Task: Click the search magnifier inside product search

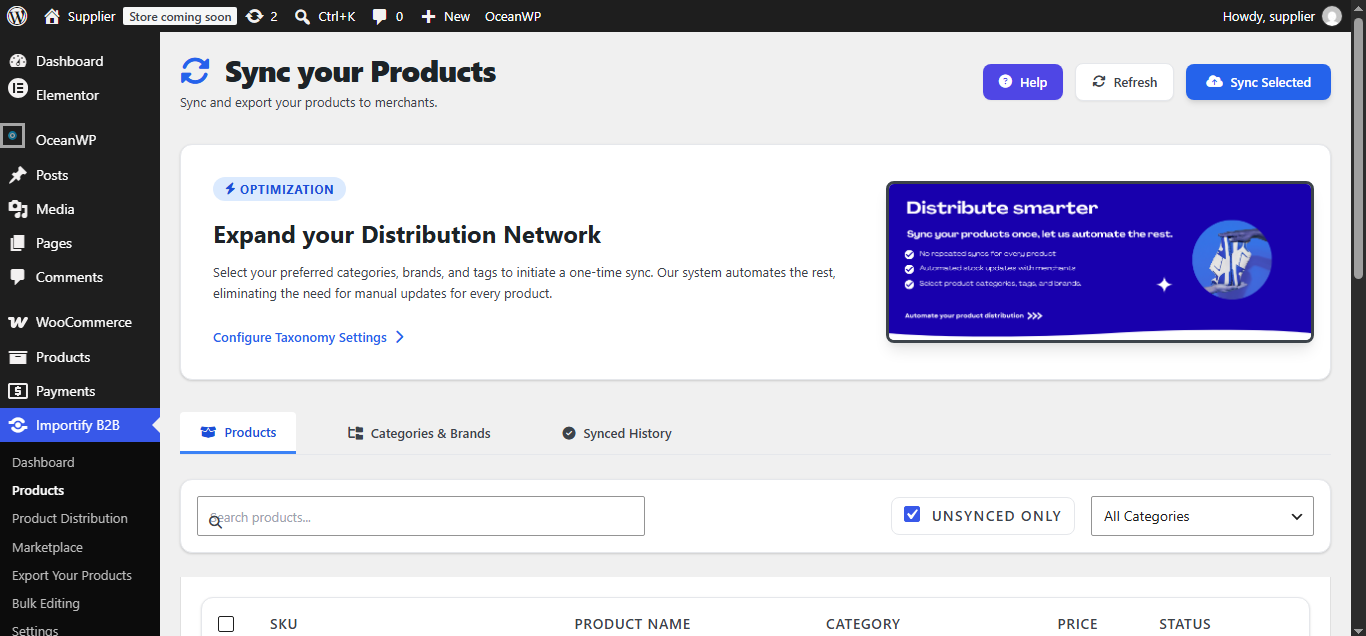Action: coord(215,521)
